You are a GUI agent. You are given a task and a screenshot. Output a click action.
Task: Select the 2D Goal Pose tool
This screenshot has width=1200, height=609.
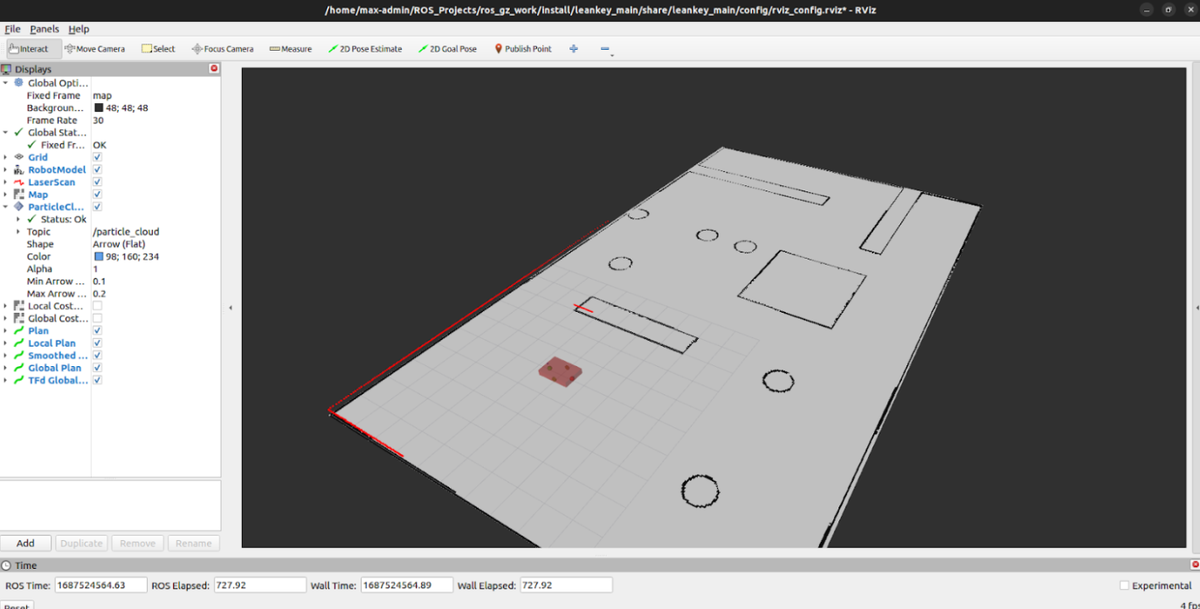[x=447, y=48]
